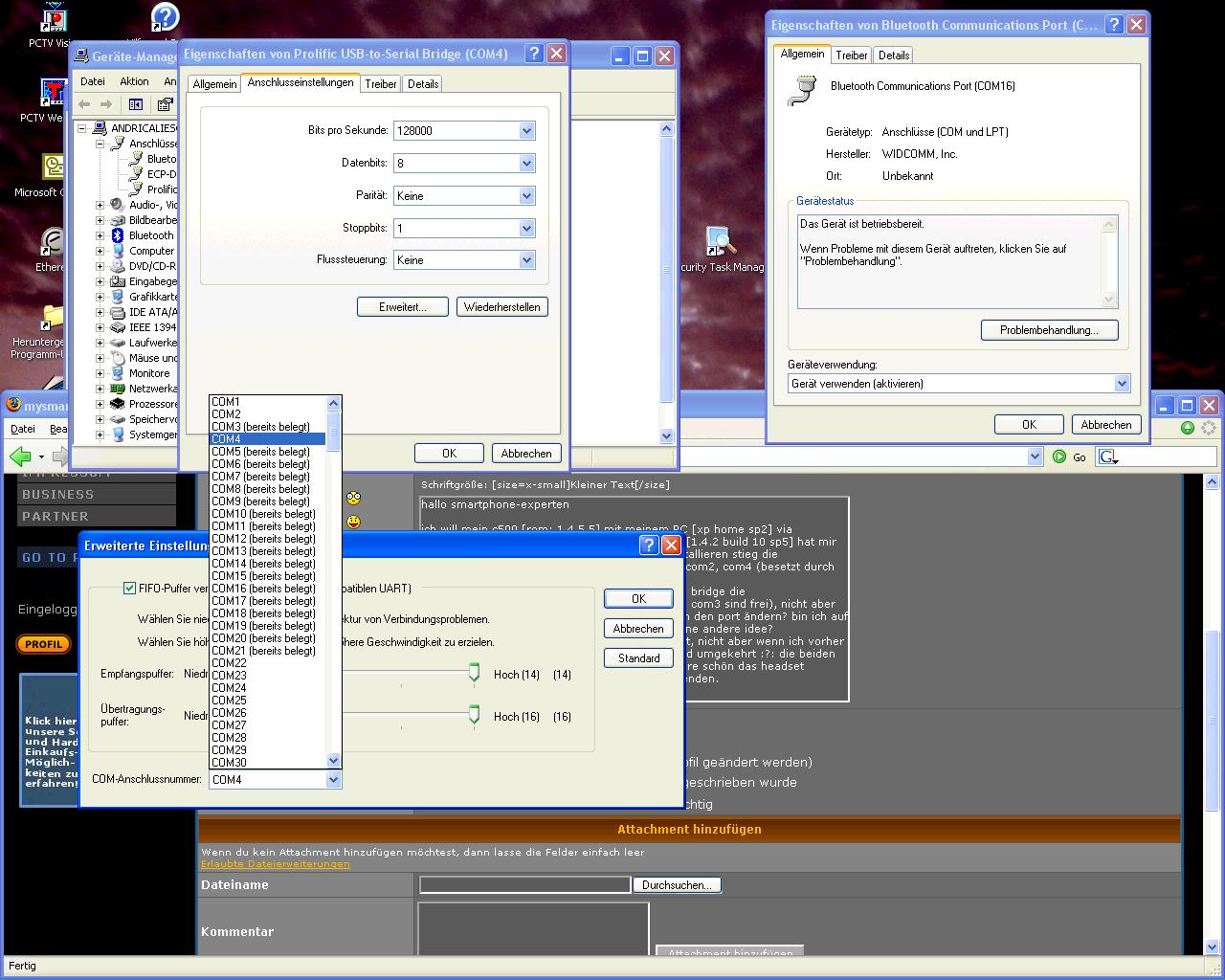1225x980 pixels.
Task: Click into the Dateiname input field
Action: (x=525, y=885)
